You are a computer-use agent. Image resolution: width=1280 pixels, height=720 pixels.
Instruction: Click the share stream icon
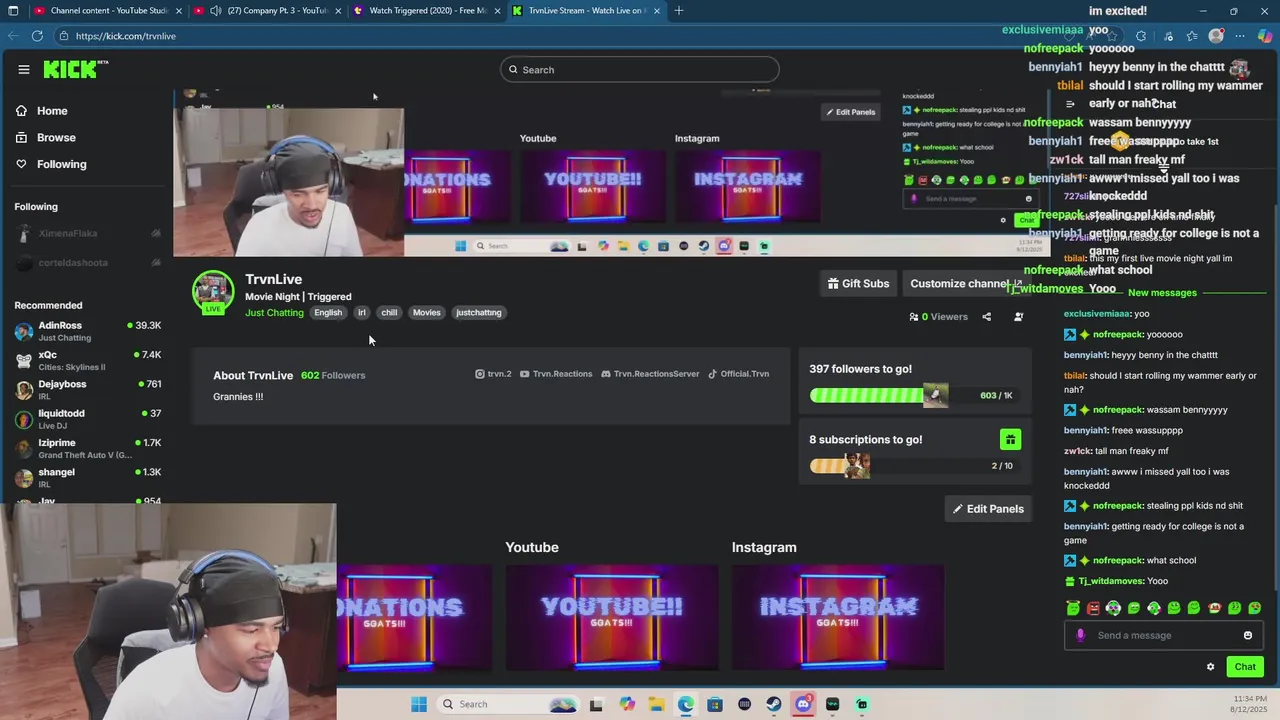(x=986, y=317)
